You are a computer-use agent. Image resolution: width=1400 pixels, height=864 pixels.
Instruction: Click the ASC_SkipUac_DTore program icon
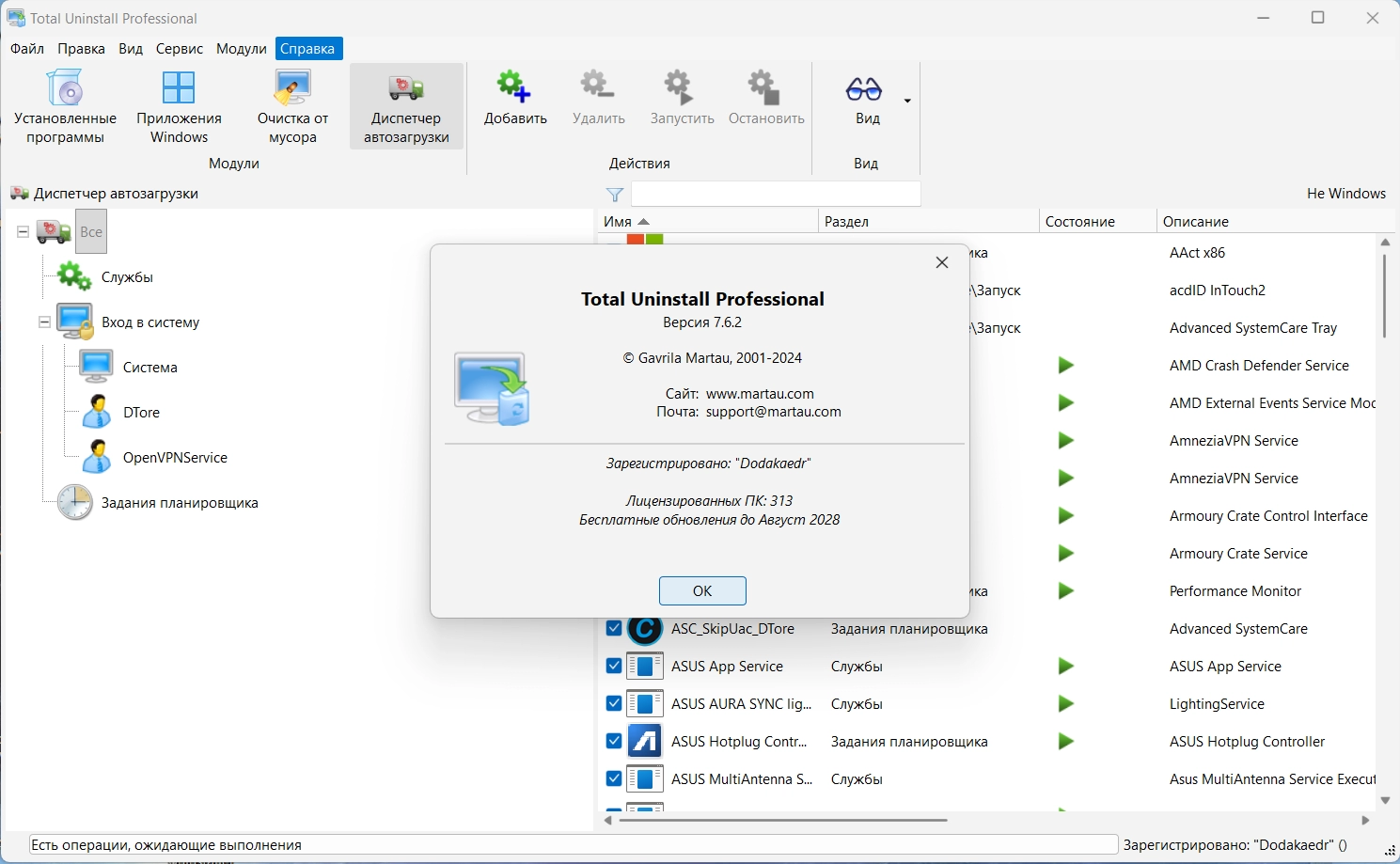(x=645, y=629)
